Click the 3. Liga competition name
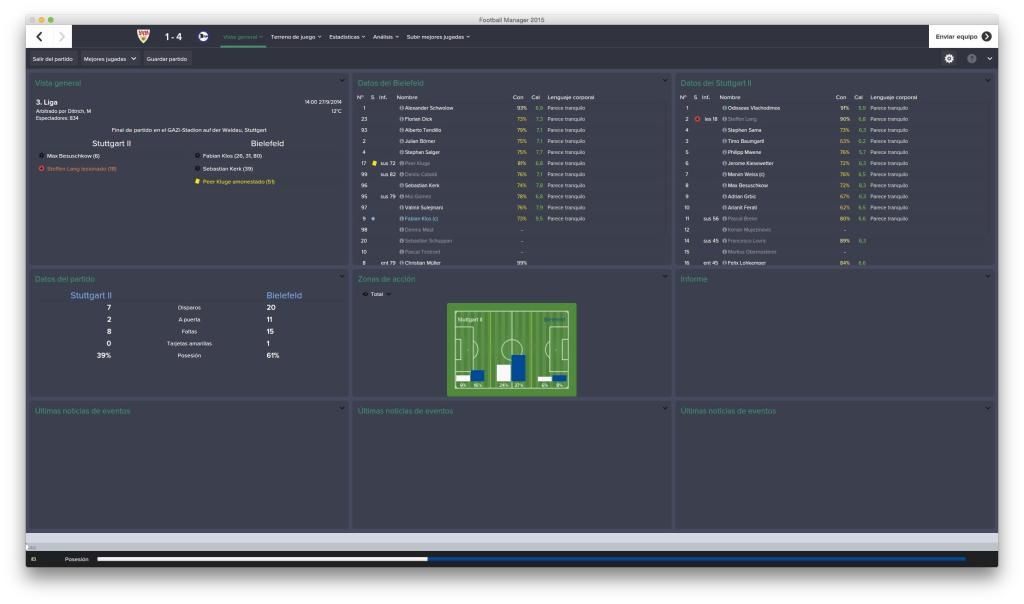The image size is (1024, 604). (x=46, y=103)
